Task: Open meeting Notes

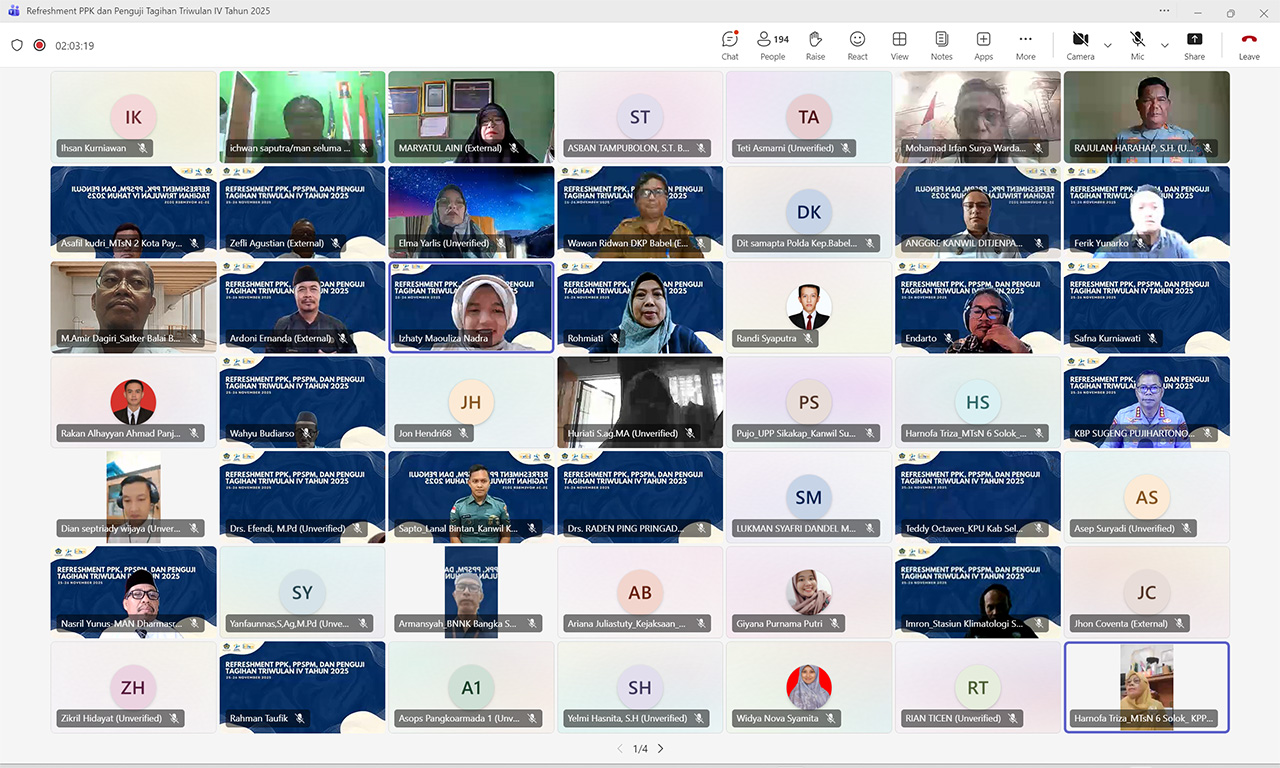Action: pos(941,44)
